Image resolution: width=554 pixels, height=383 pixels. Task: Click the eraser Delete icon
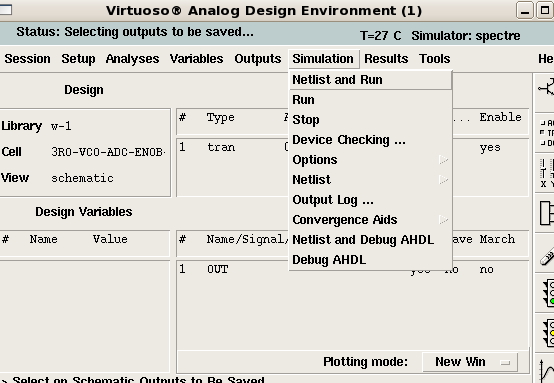[546, 253]
